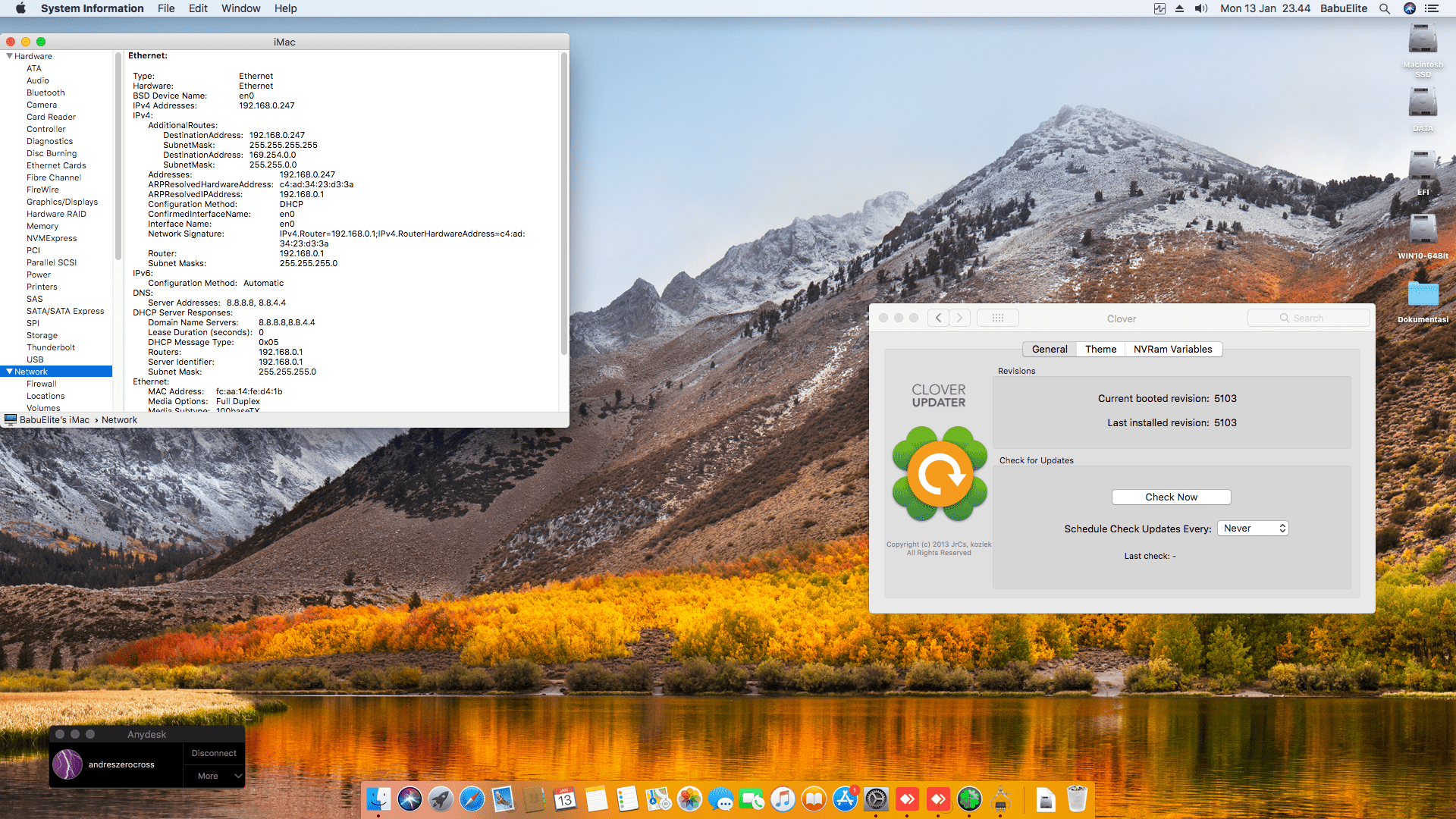The height and width of the screenshot is (819, 1456).
Task: Click the Spotlight search icon in the menu bar
Action: coord(1385,8)
